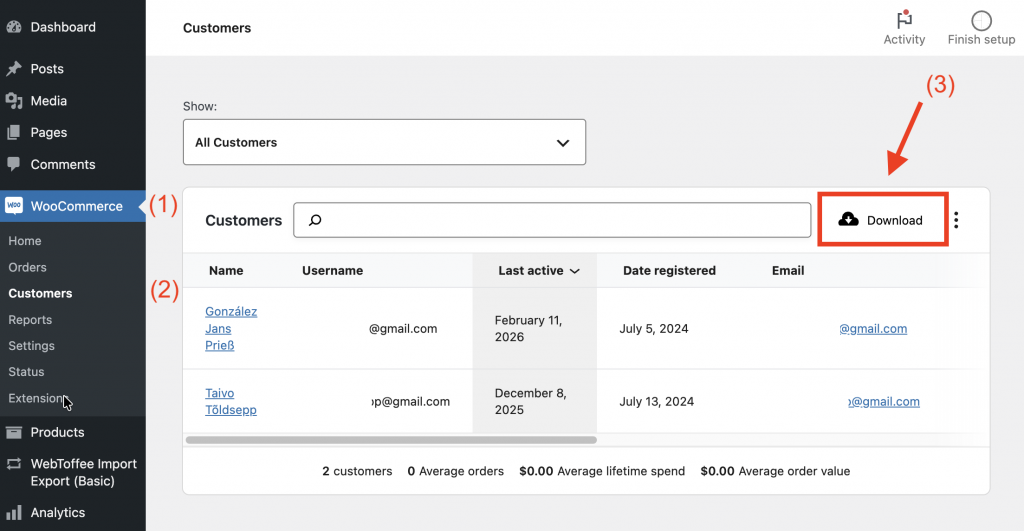Click the Customers page title
1024x531 pixels.
coord(217,27)
